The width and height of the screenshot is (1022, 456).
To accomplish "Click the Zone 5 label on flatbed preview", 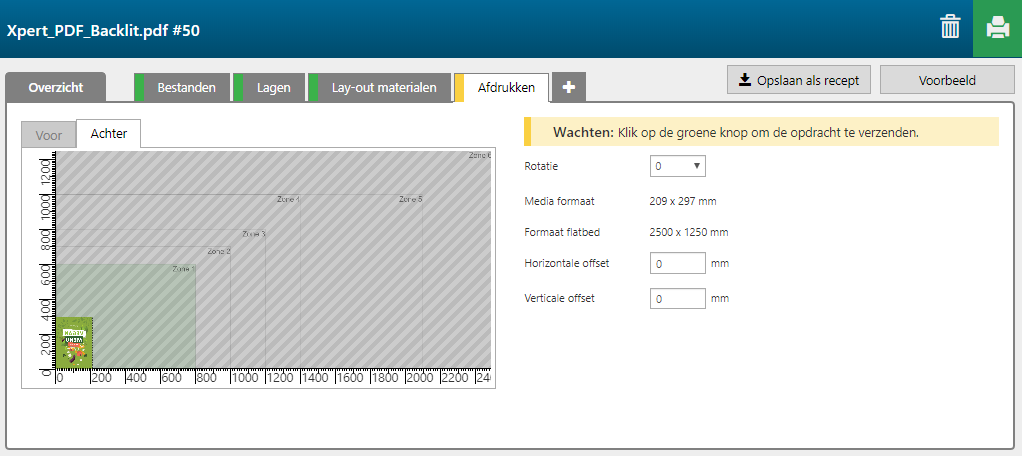I will [410, 200].
